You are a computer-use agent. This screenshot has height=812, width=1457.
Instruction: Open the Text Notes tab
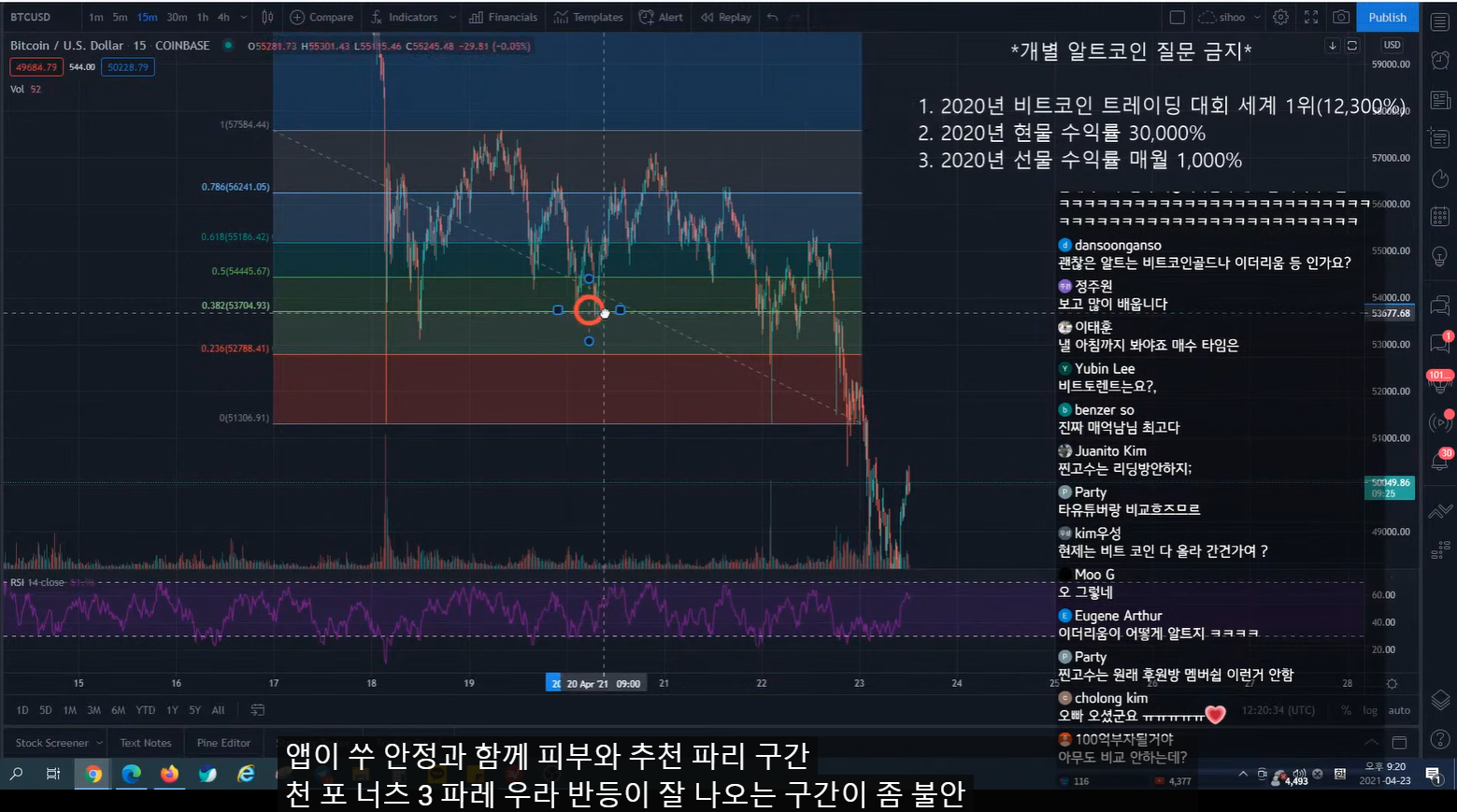tap(146, 743)
